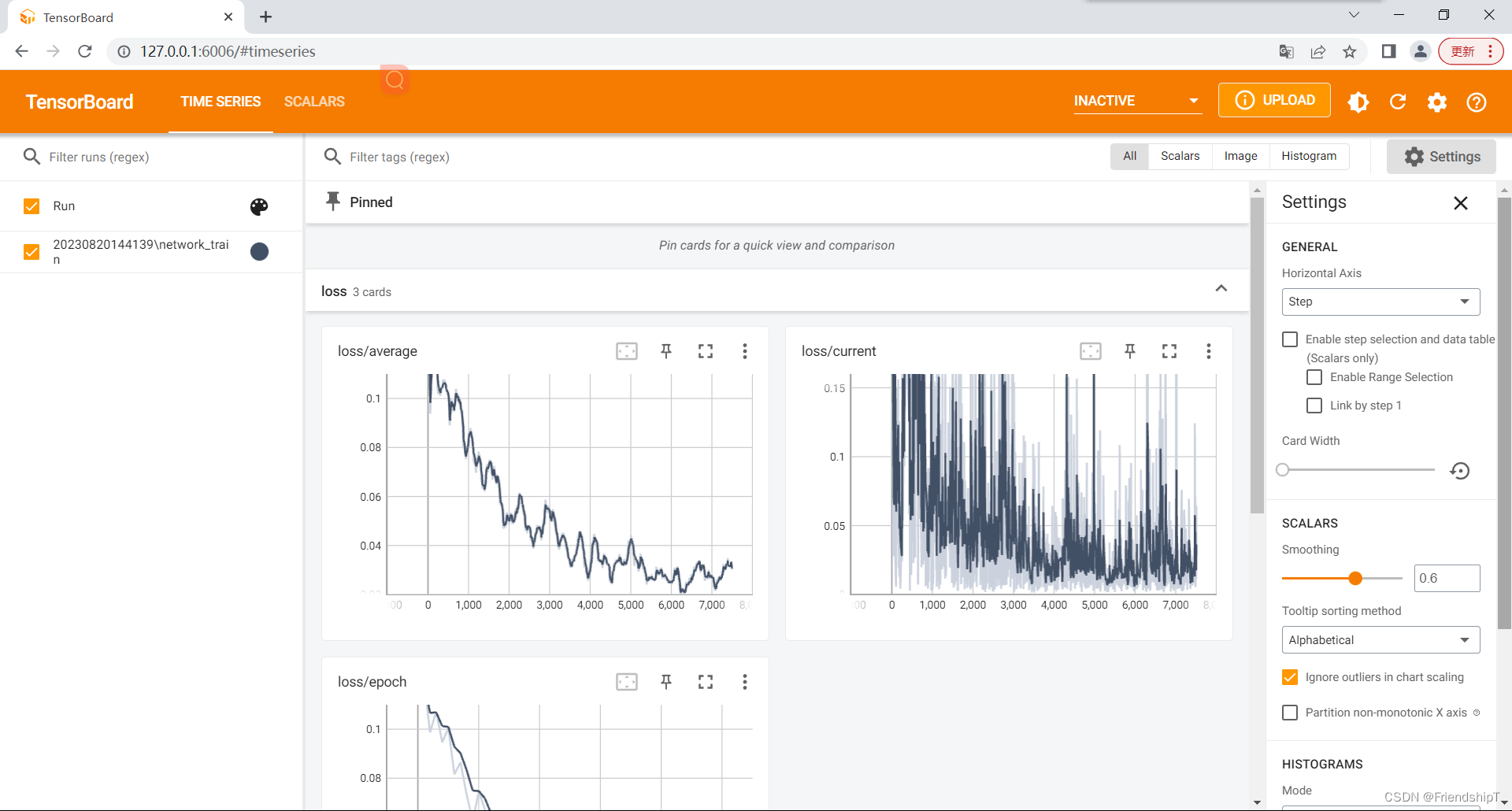The height and width of the screenshot is (811, 1512).
Task: Switch to the TIME SERIES tab
Action: pyautogui.click(x=220, y=102)
